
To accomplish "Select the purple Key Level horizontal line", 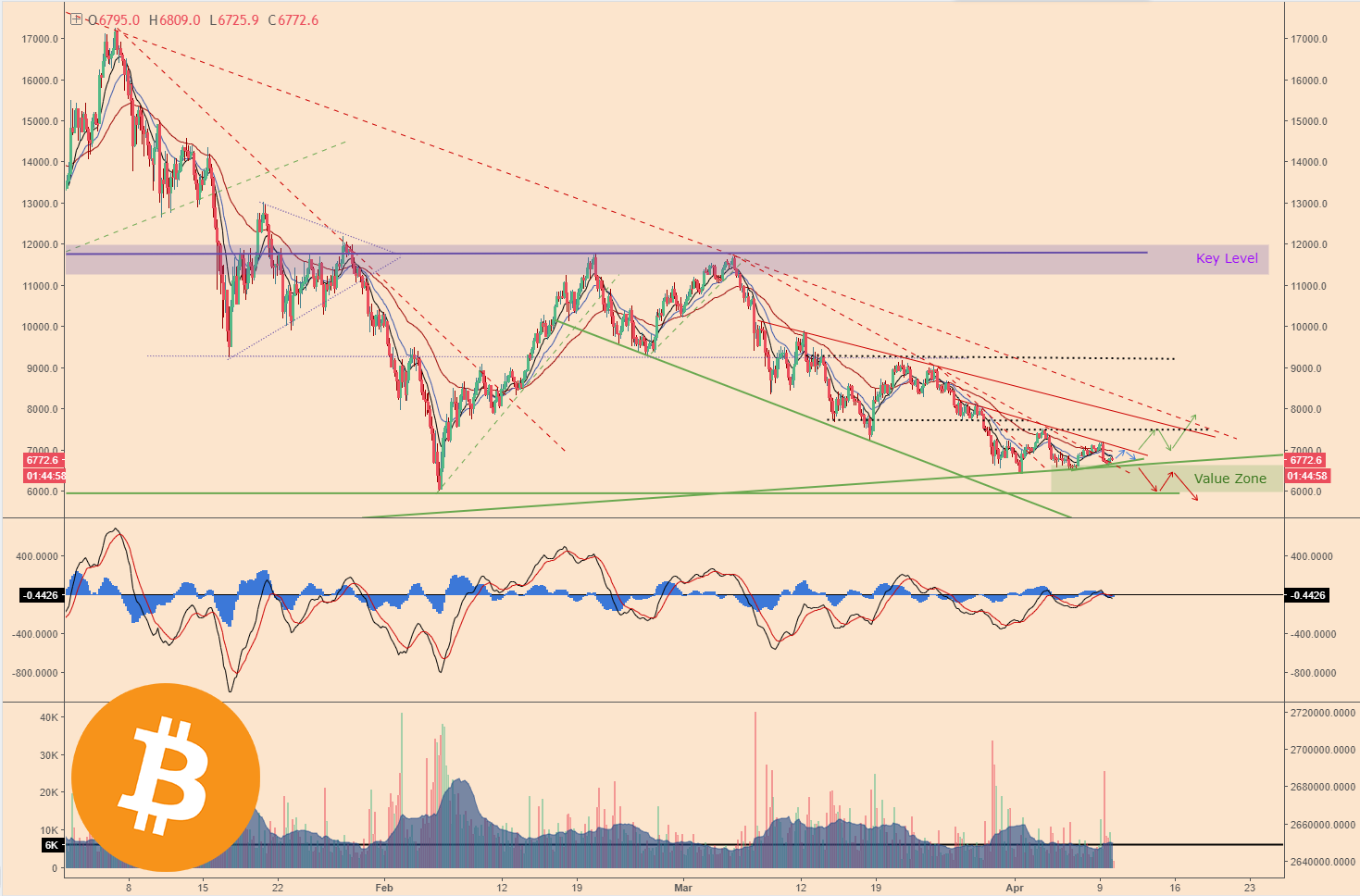I will [x=606, y=253].
